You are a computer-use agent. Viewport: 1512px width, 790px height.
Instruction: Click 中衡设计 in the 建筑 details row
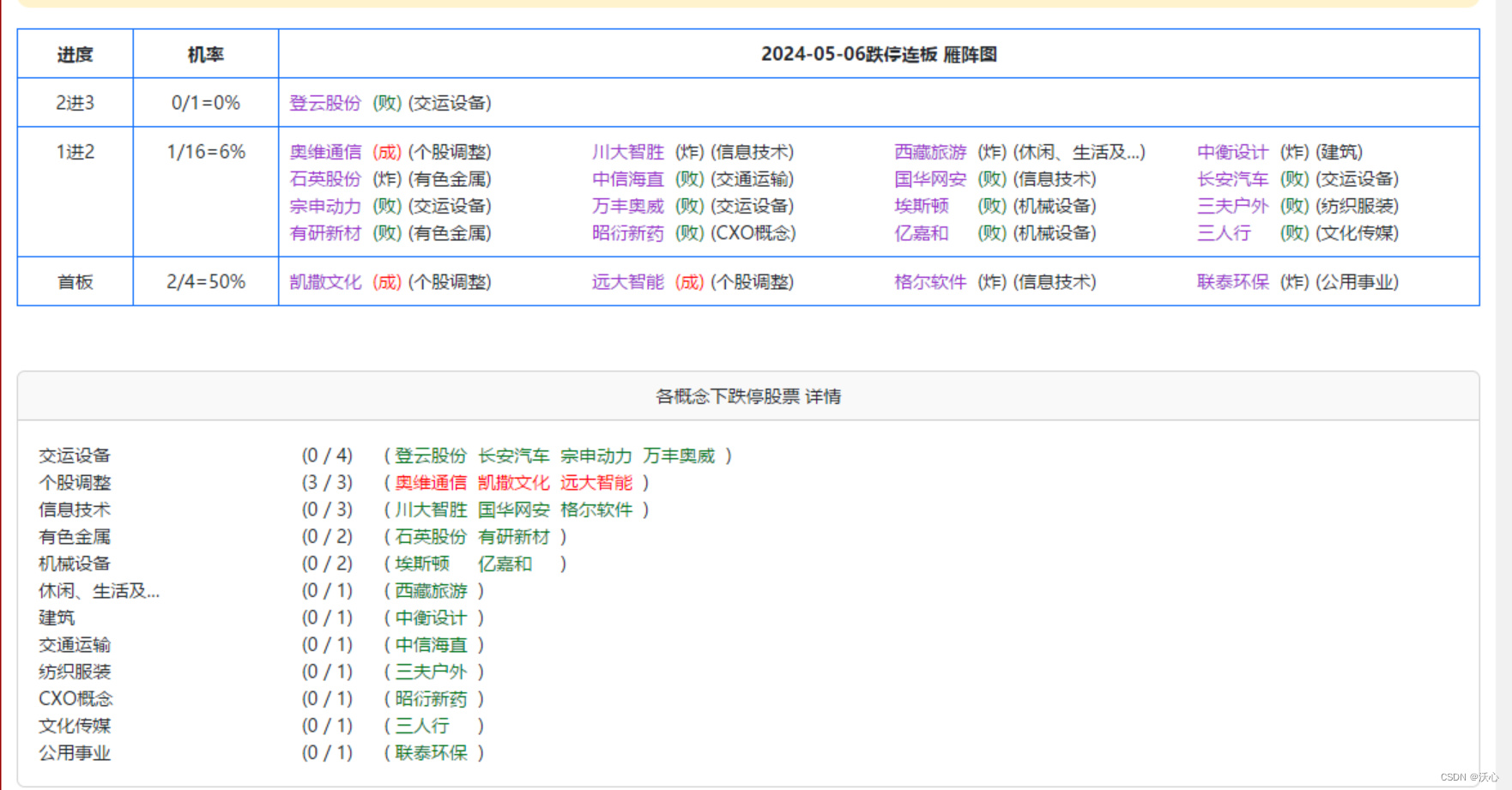tap(431, 618)
